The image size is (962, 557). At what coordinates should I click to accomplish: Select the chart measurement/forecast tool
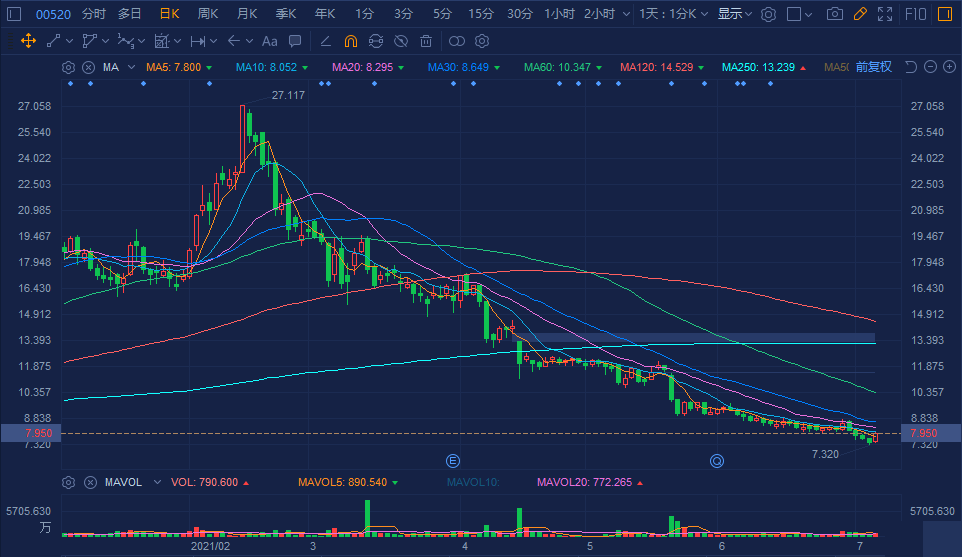161,41
